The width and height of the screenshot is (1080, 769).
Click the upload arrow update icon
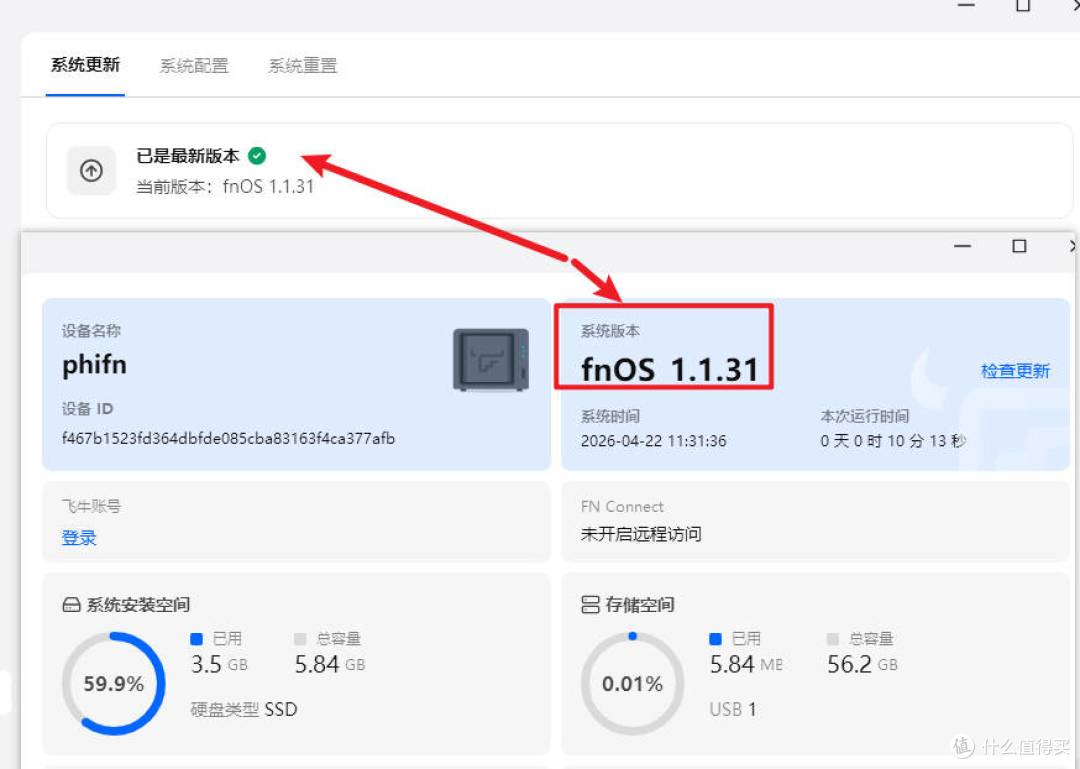click(x=92, y=170)
